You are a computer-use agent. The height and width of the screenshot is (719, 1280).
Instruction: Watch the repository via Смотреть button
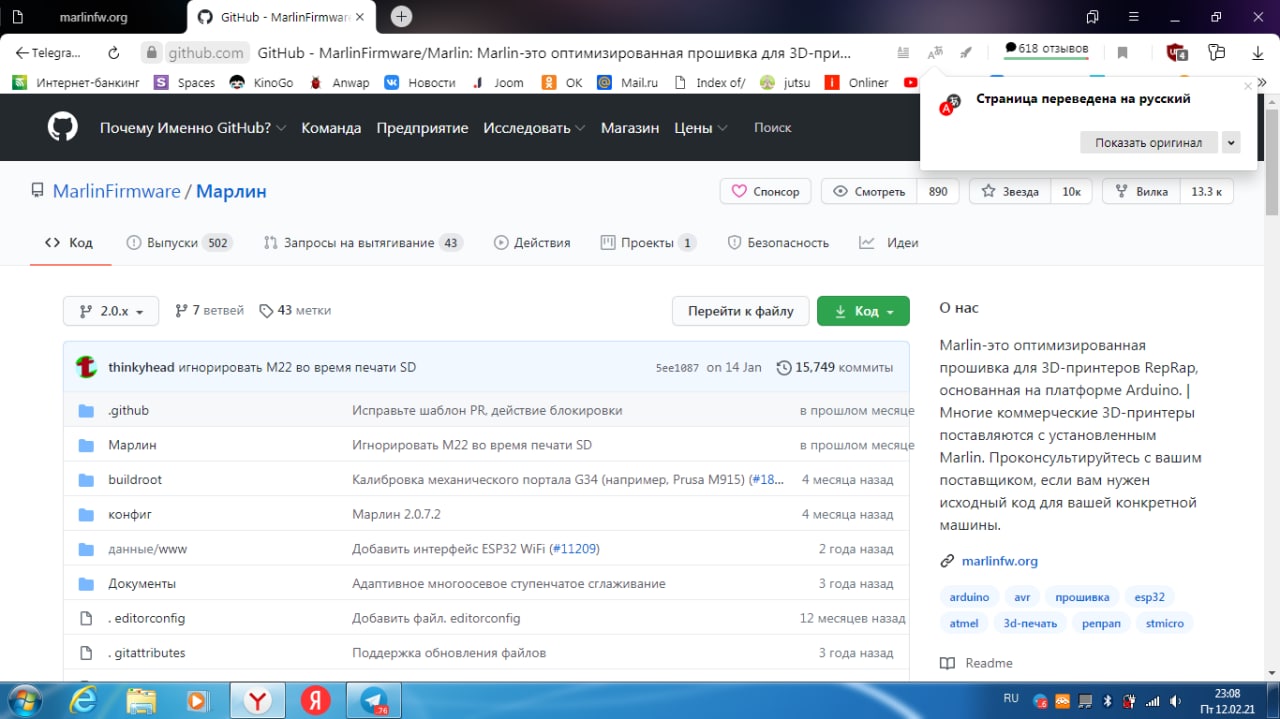point(869,191)
